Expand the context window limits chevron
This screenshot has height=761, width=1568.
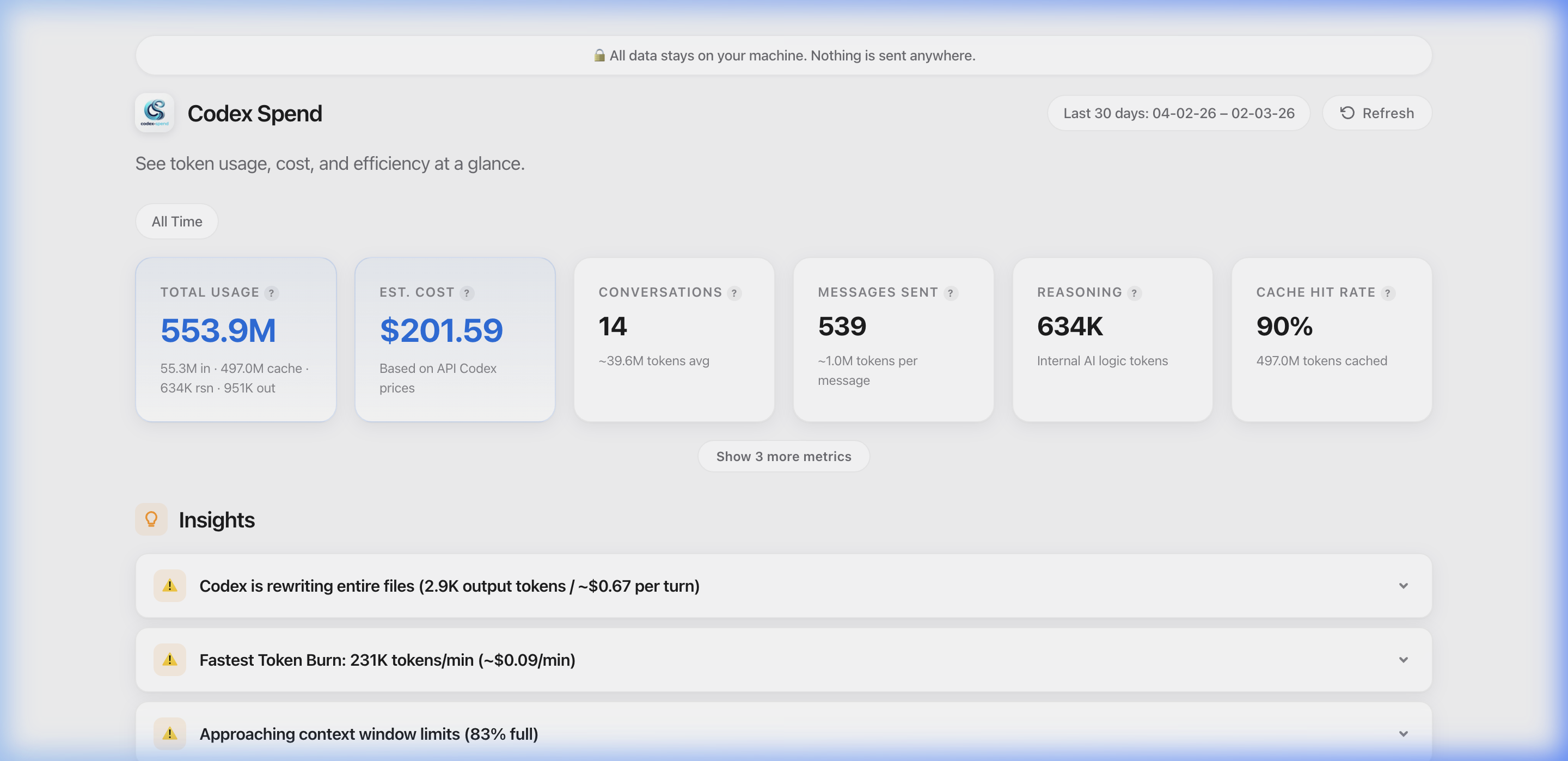click(x=1403, y=734)
